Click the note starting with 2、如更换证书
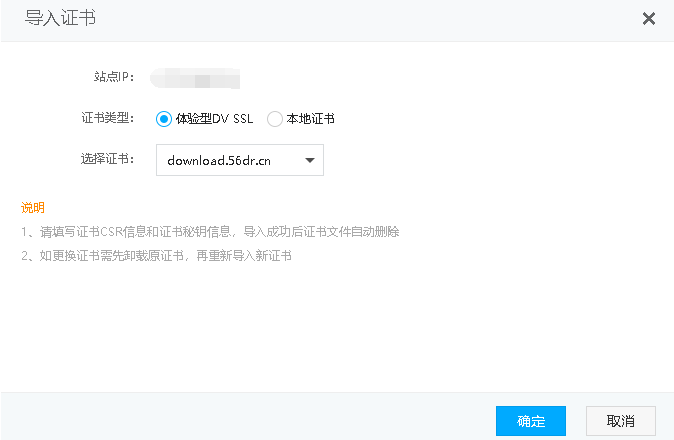 156,256
